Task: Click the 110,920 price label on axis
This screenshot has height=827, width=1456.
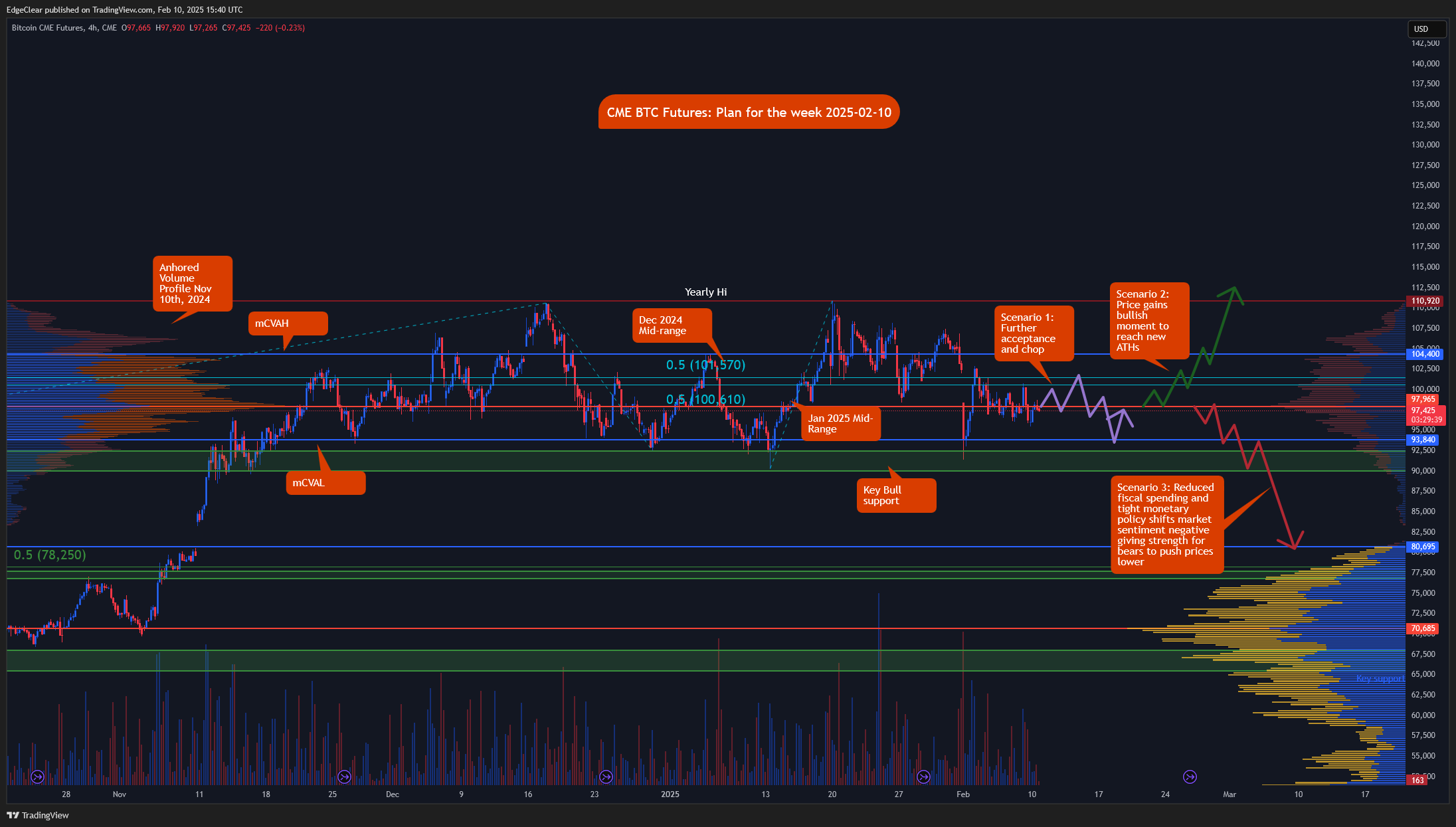Action: tap(1425, 301)
